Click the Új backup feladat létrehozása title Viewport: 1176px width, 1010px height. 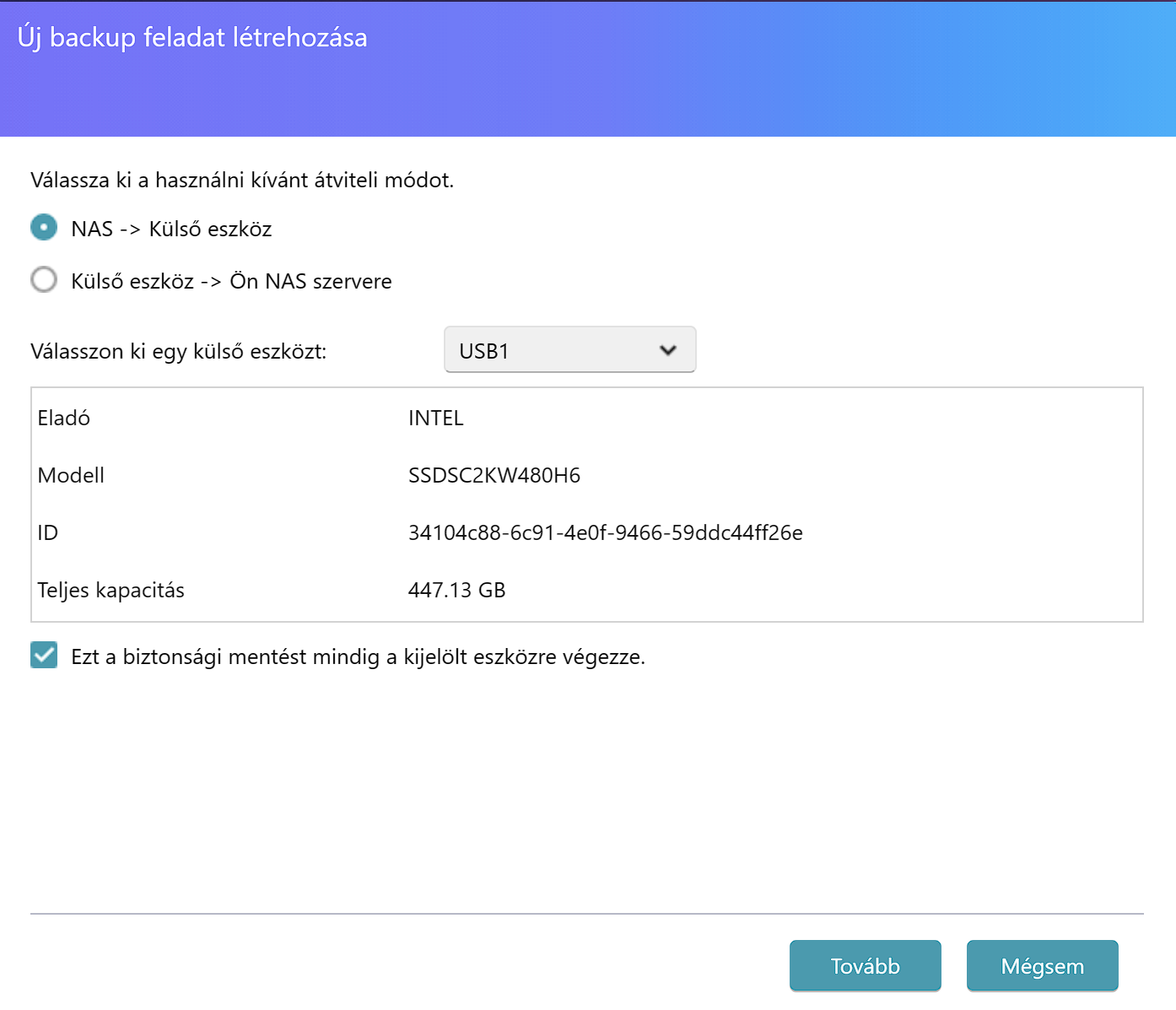click(192, 38)
